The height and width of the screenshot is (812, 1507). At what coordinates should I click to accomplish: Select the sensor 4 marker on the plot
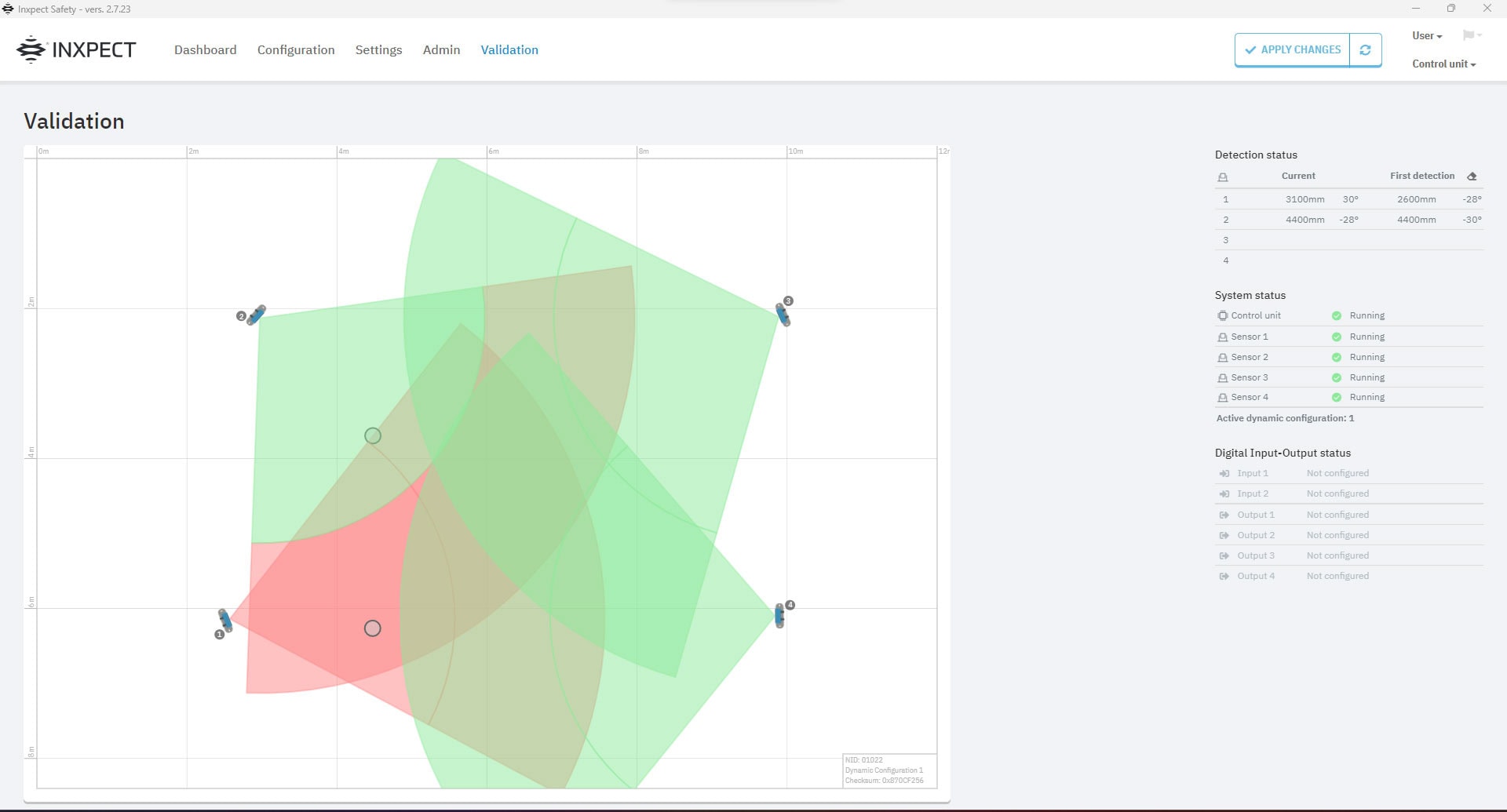779,616
